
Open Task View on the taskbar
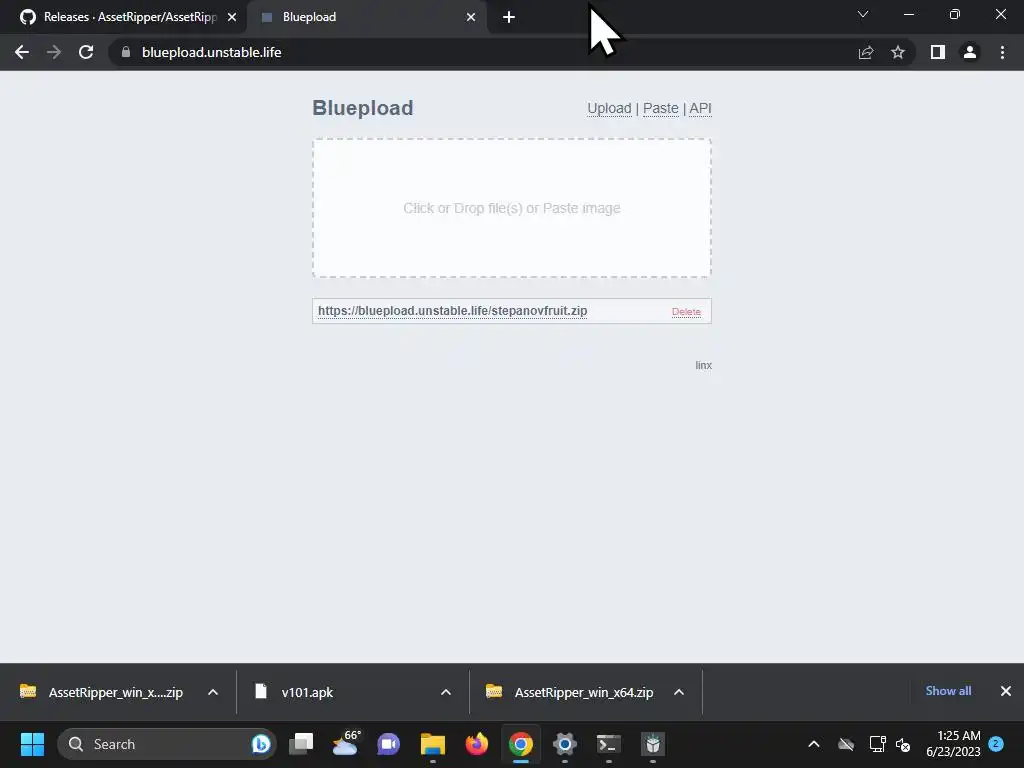click(x=301, y=744)
